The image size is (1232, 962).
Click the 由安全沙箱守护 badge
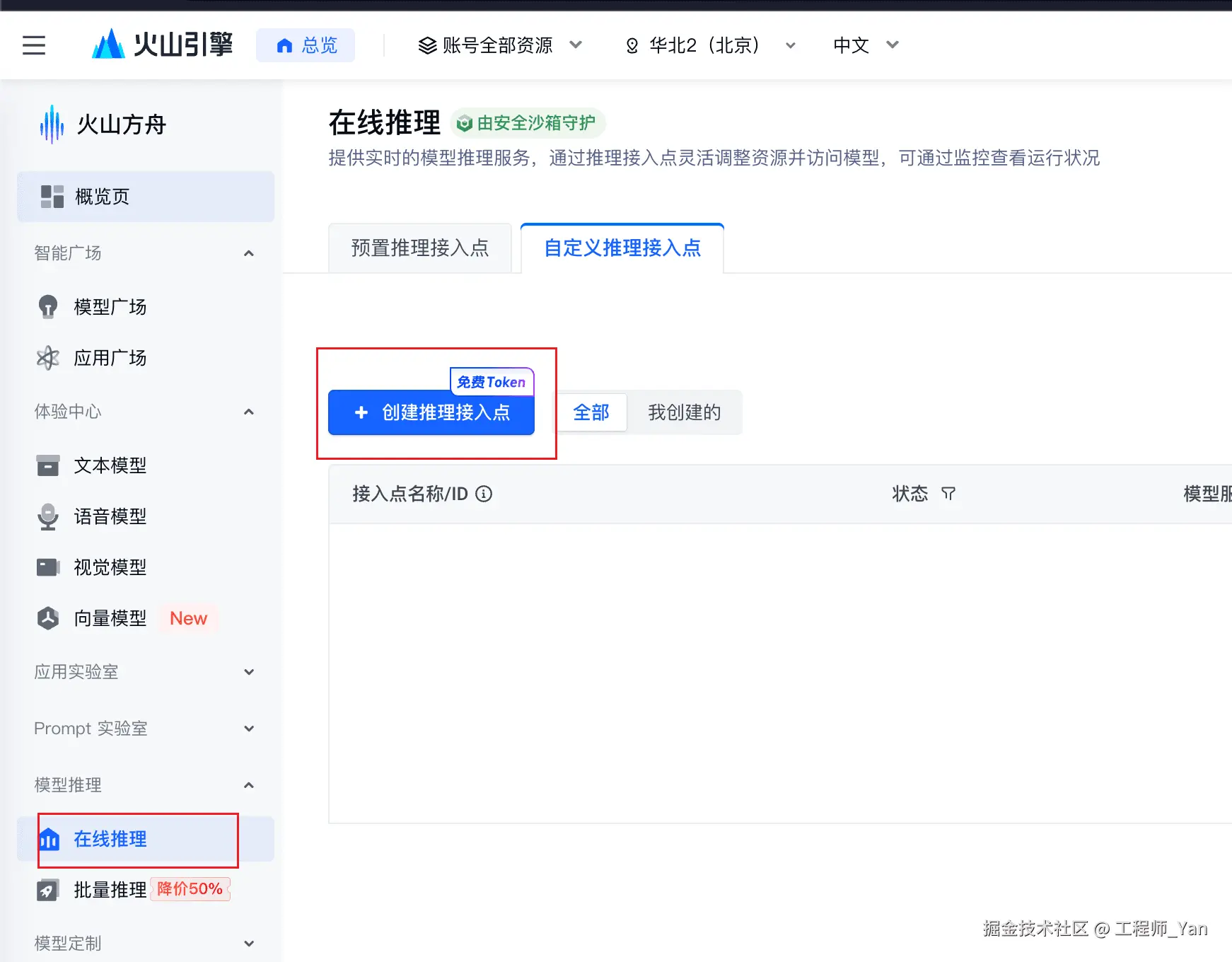tap(528, 124)
